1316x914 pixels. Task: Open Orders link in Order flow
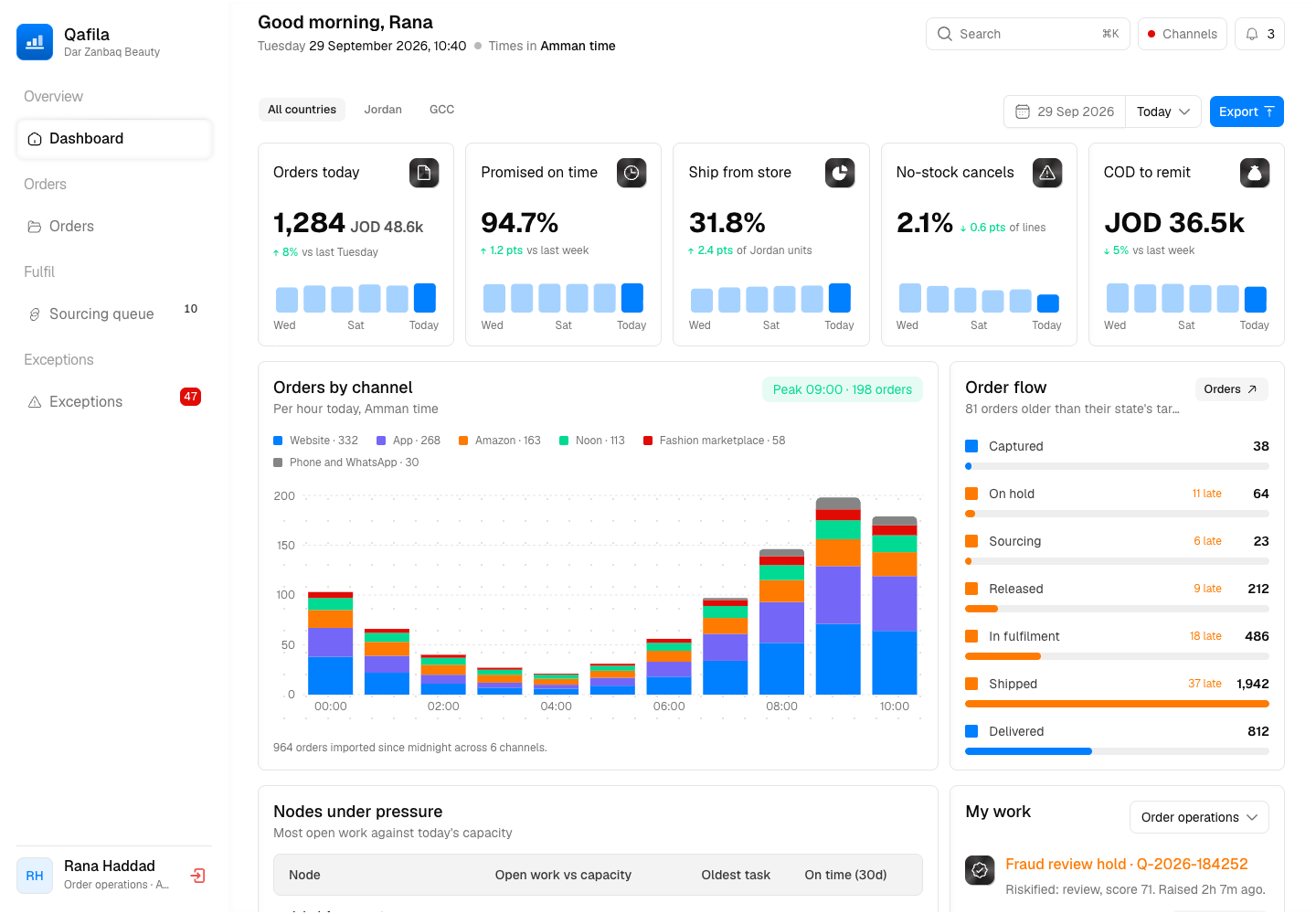point(1231,389)
